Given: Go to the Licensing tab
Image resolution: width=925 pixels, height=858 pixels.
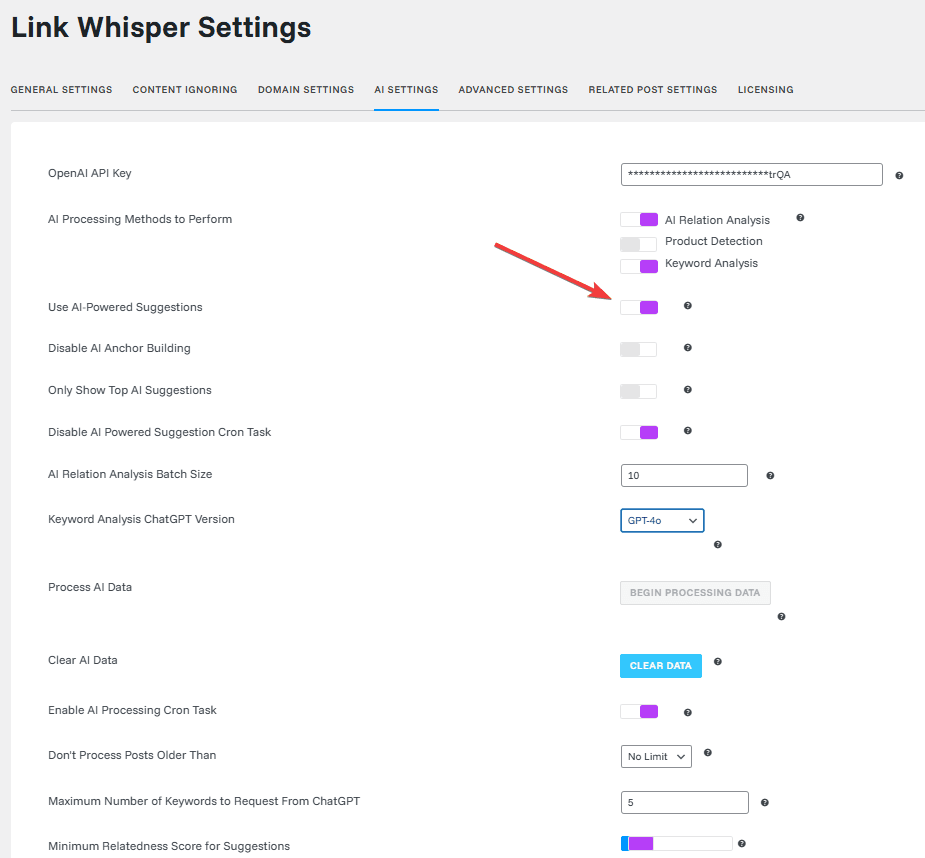Looking at the screenshot, I should click(765, 90).
